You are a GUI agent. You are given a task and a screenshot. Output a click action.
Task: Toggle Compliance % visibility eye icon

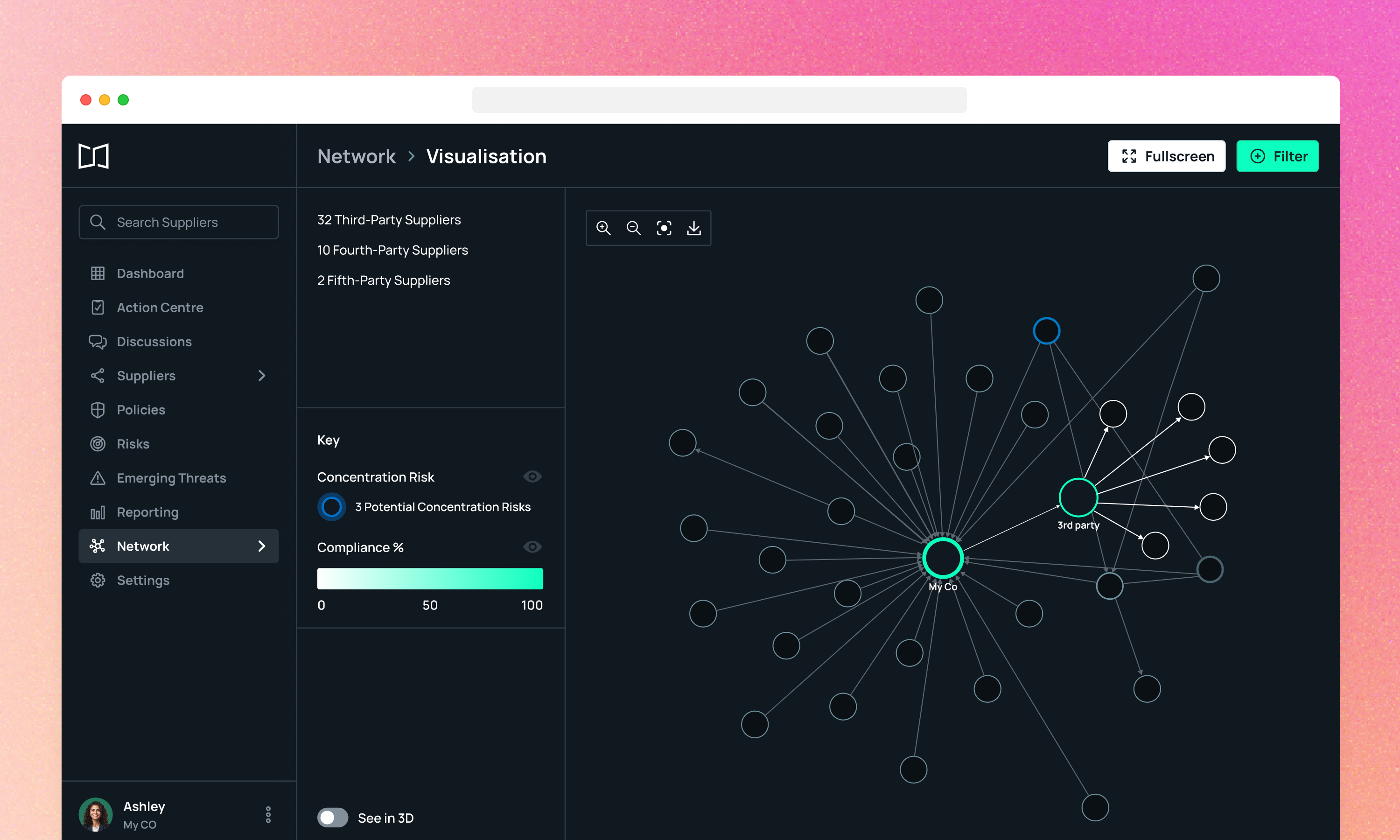coord(532,547)
